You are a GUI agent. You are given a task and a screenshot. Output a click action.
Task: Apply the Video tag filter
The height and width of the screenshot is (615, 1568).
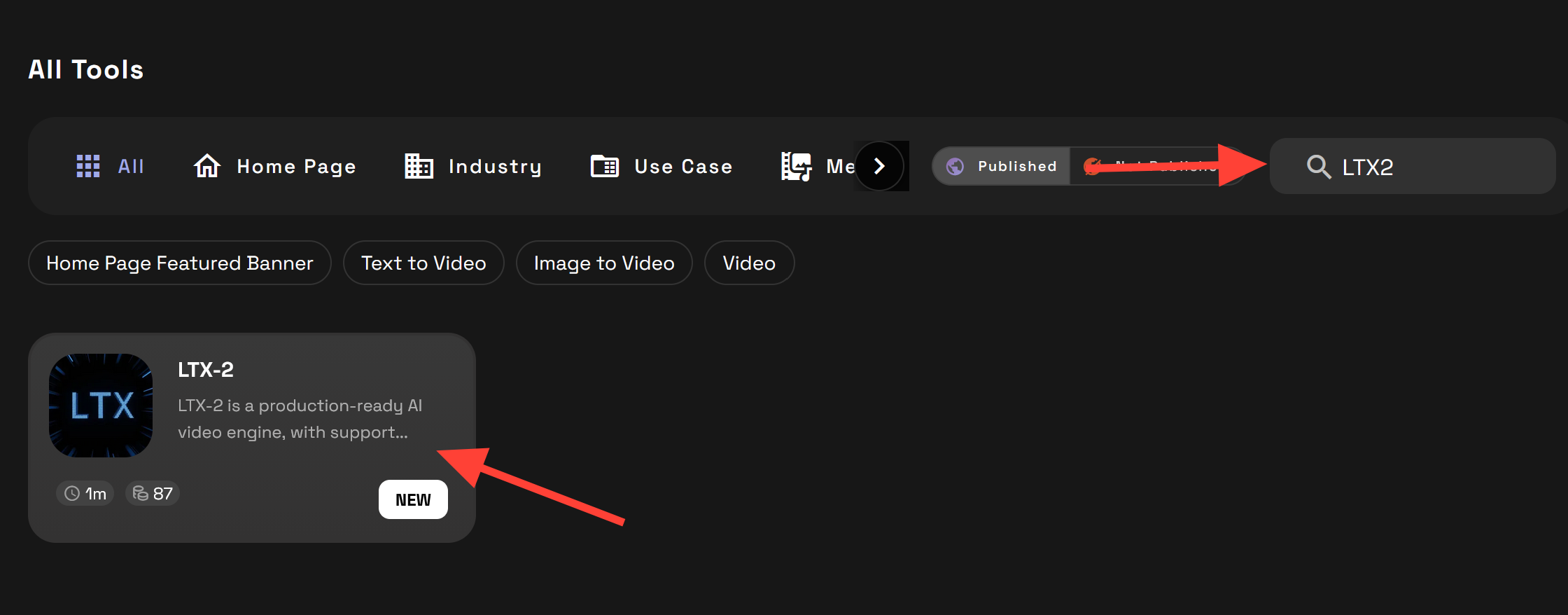748,263
